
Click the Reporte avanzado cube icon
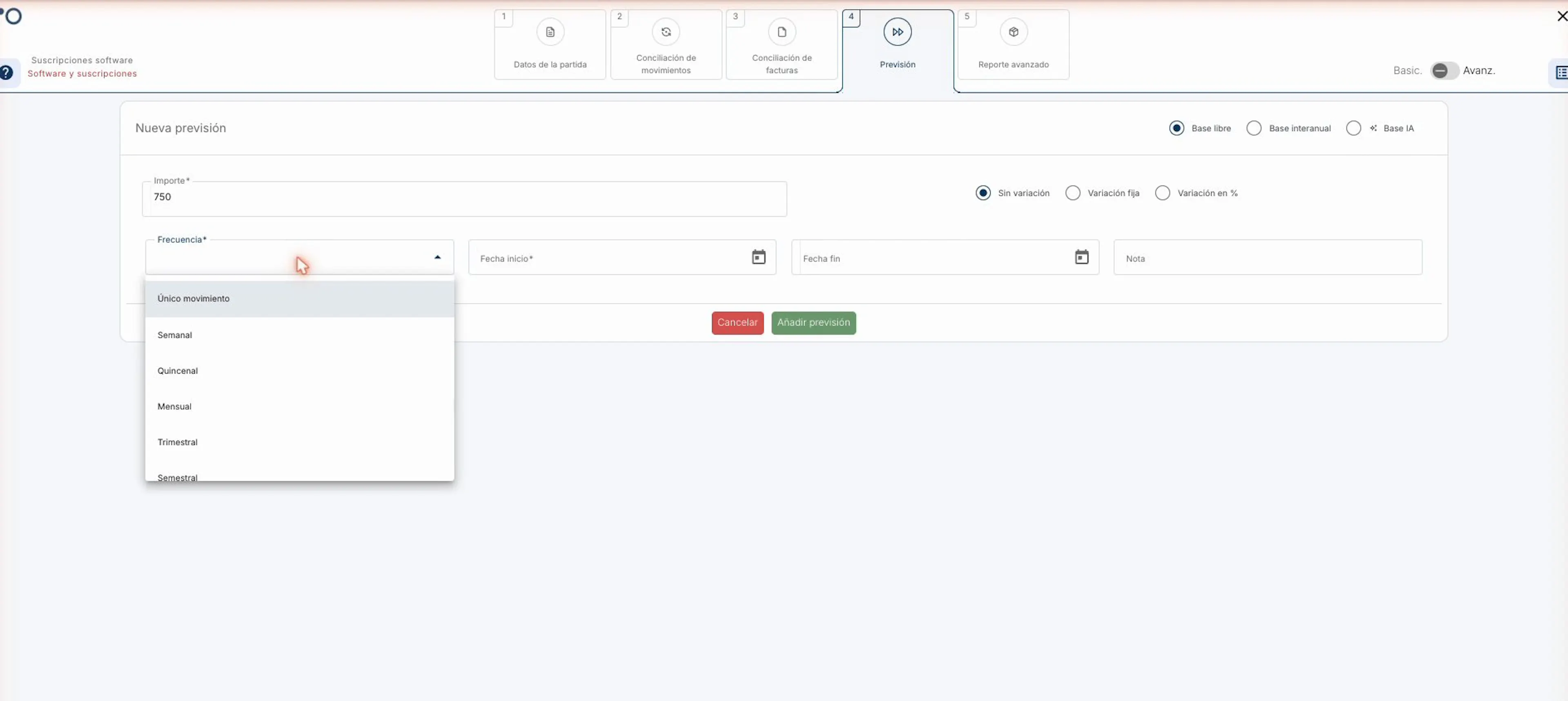(1013, 32)
